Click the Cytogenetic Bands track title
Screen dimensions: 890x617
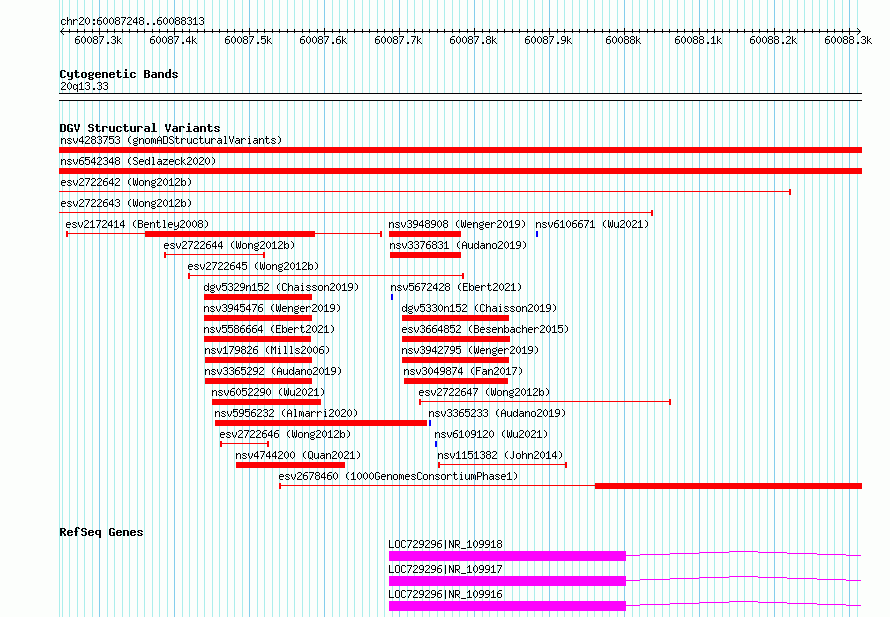tap(119, 74)
